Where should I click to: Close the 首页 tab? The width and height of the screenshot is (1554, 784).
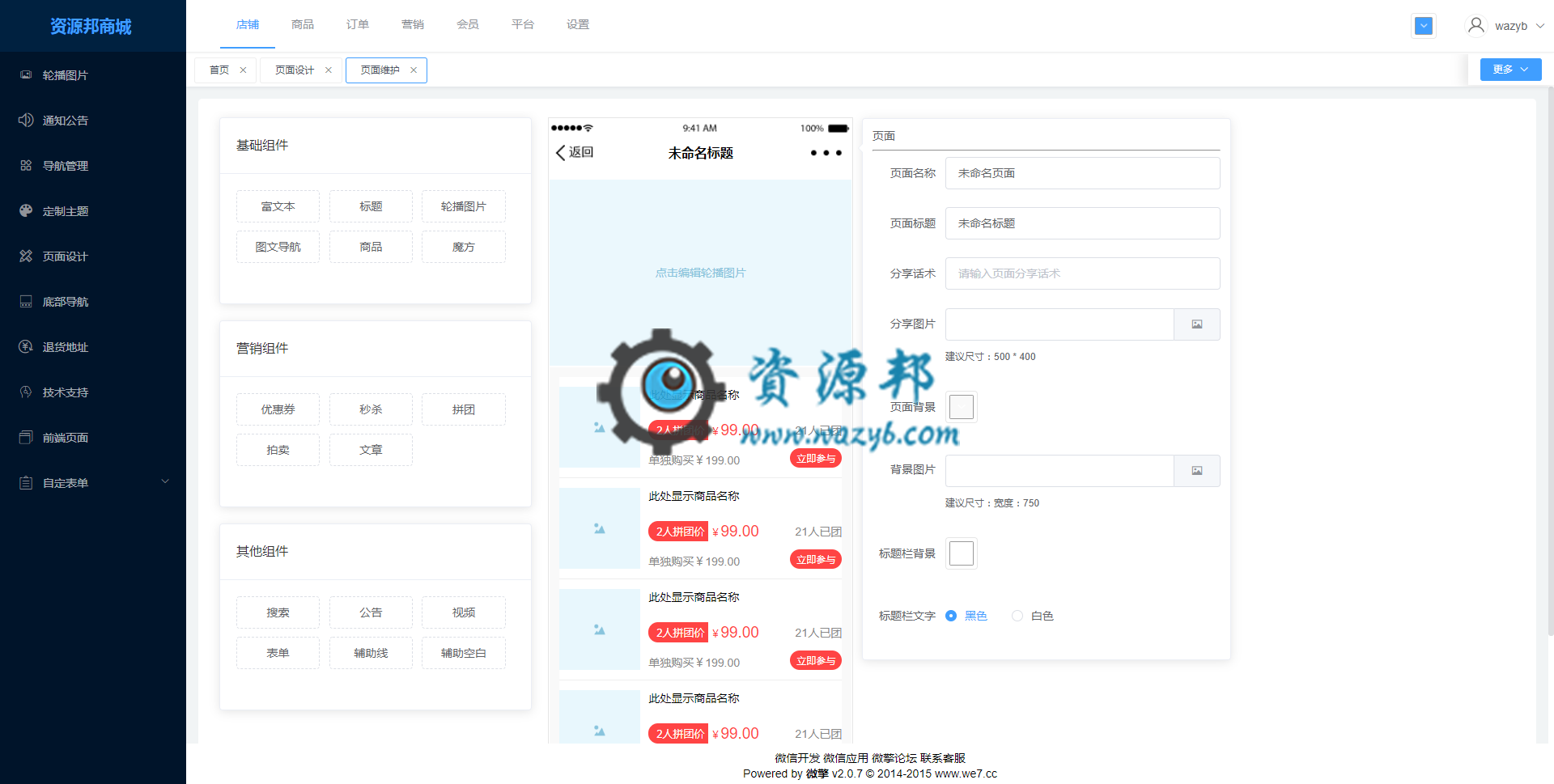[x=243, y=70]
